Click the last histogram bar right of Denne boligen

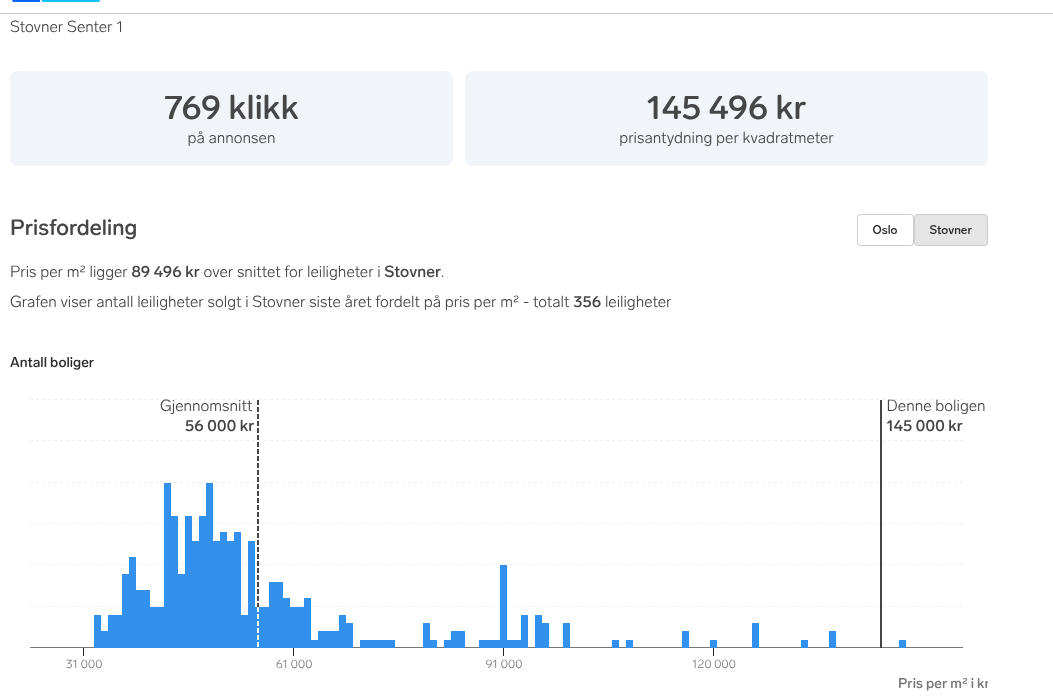[x=903, y=644]
